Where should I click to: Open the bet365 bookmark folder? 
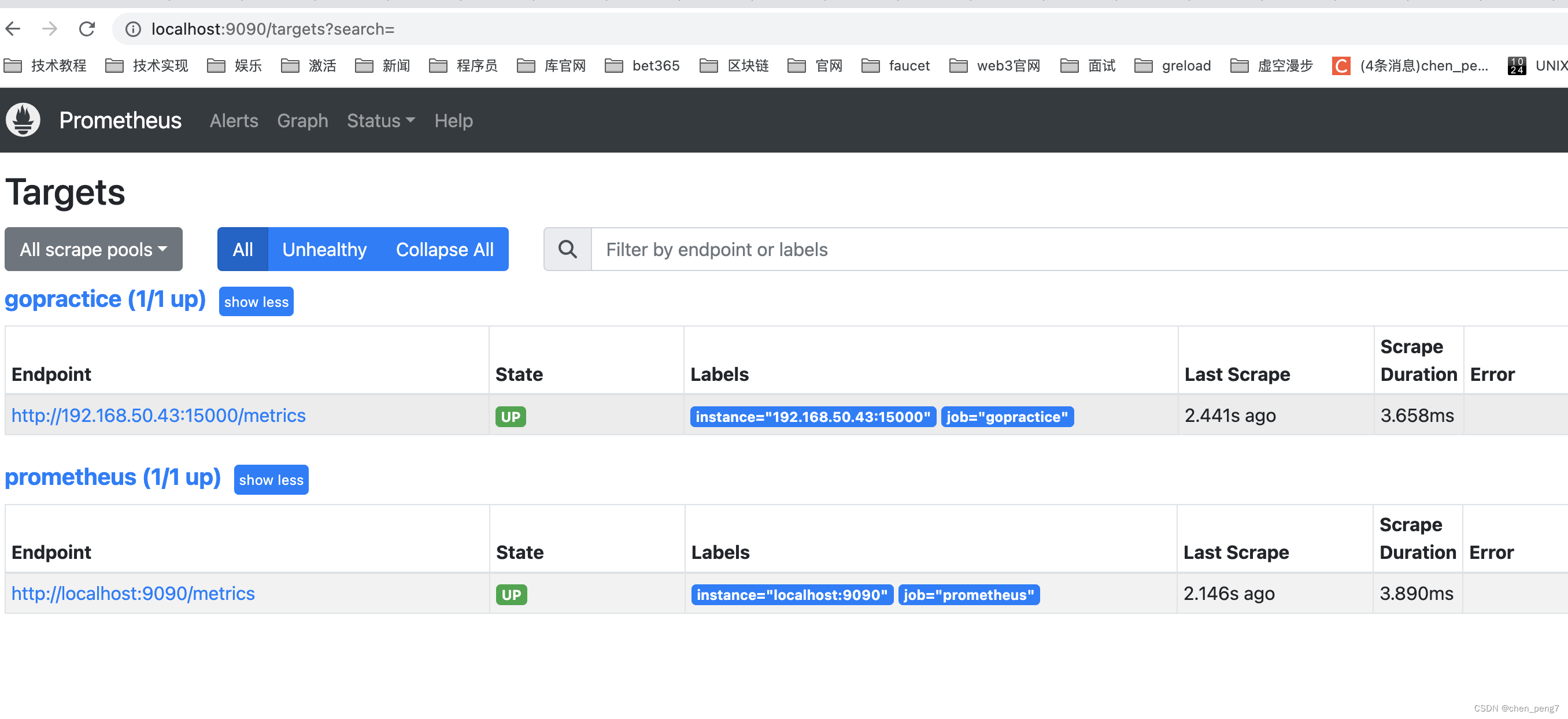[x=642, y=66]
